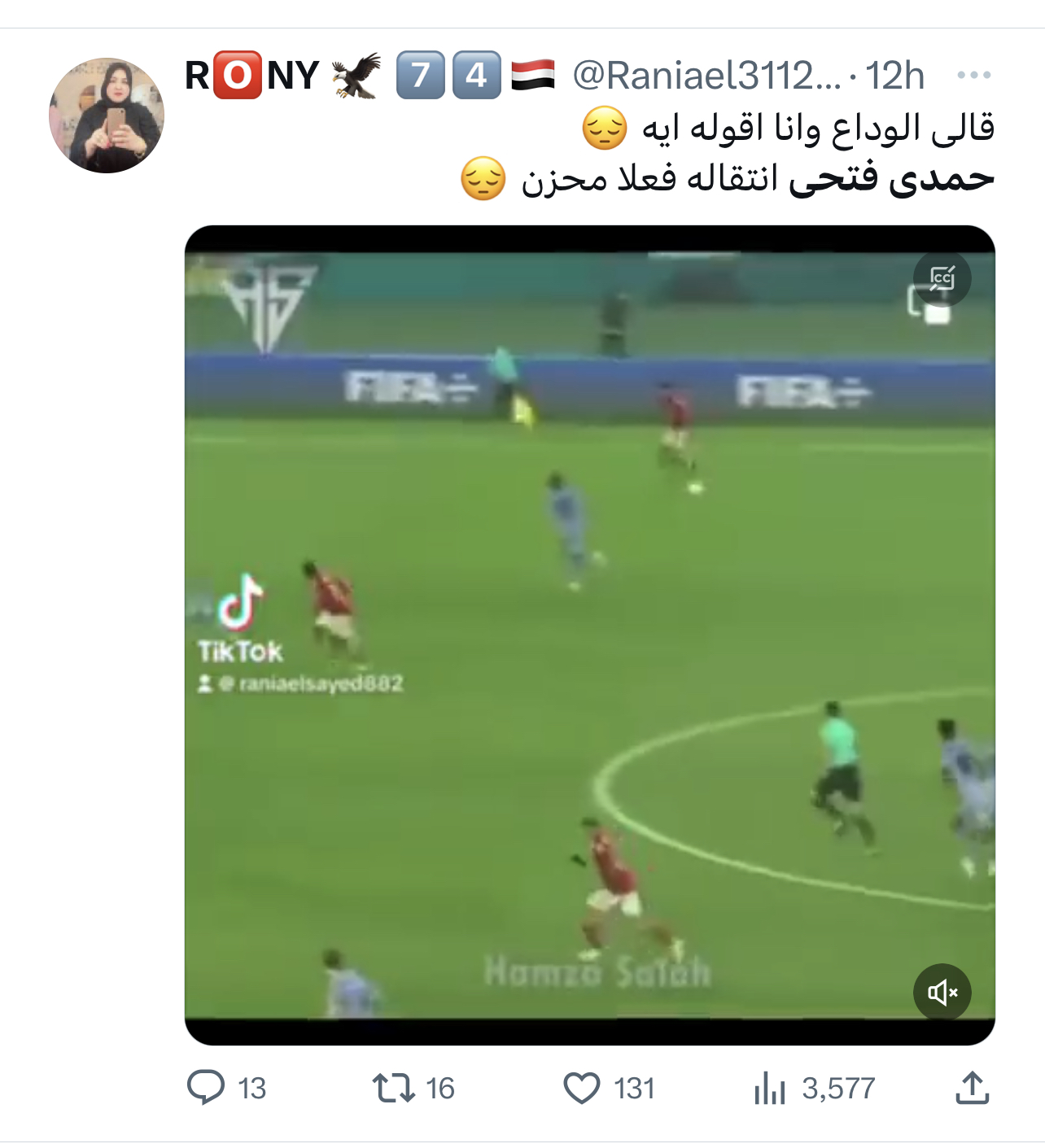Viewport: 1045px width, 1148px height.
Task: Unmute the video with the speaker icon
Action: [x=942, y=992]
